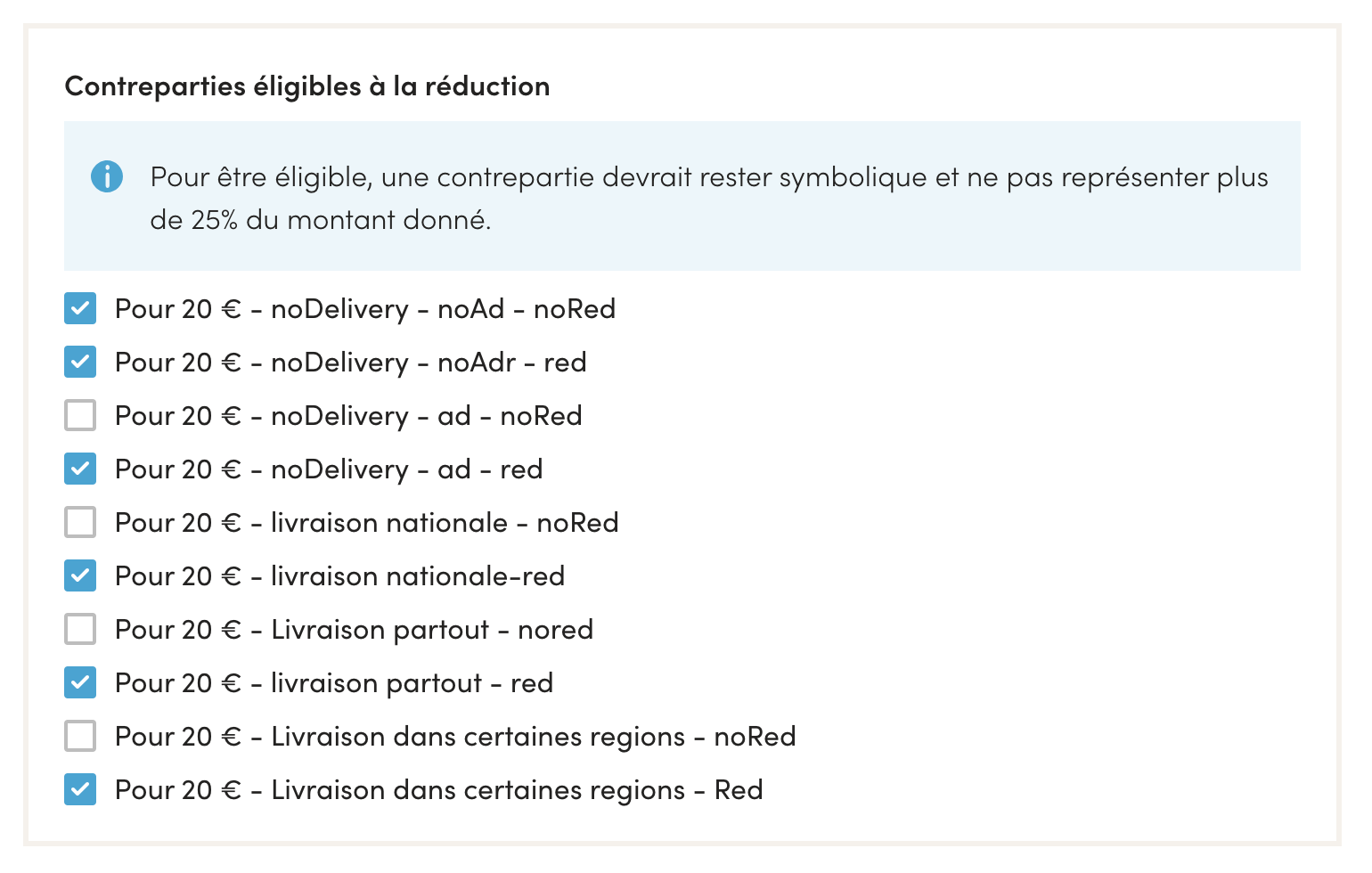Viewport: 1372px width, 873px height.
Task: Uncheck 'Livraison dans certaines regions - Red' box
Action: point(80,790)
